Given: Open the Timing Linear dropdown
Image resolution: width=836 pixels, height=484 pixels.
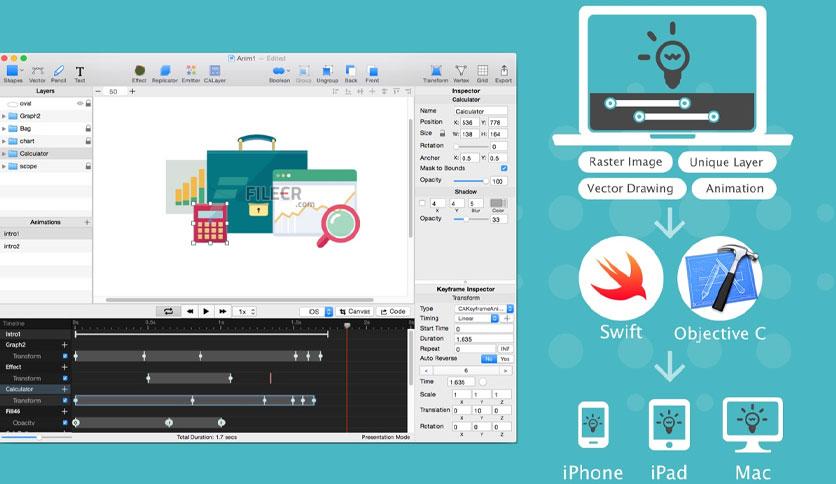Looking at the screenshot, I should pyautogui.click(x=477, y=318).
